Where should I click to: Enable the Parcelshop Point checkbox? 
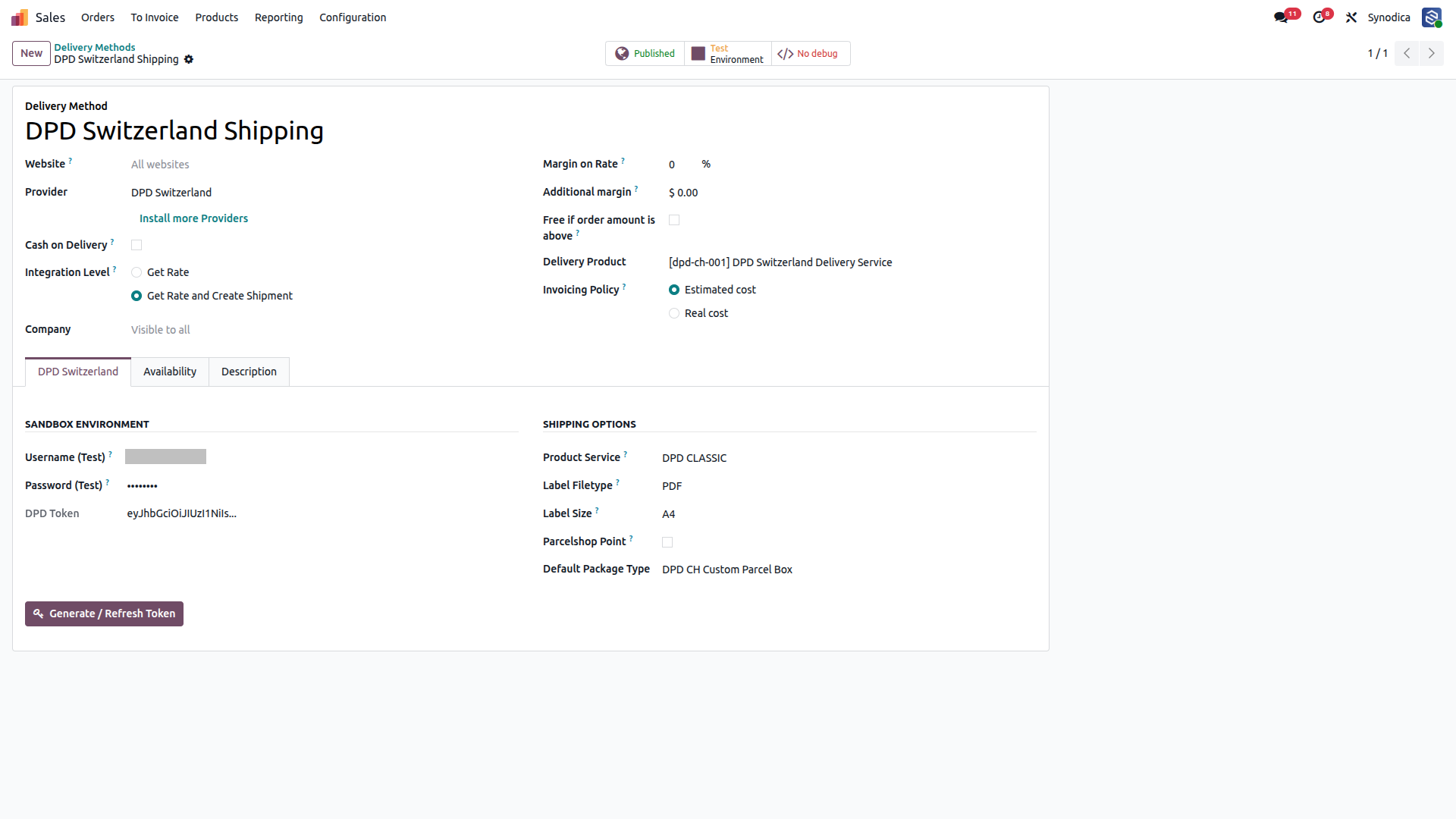(x=667, y=542)
